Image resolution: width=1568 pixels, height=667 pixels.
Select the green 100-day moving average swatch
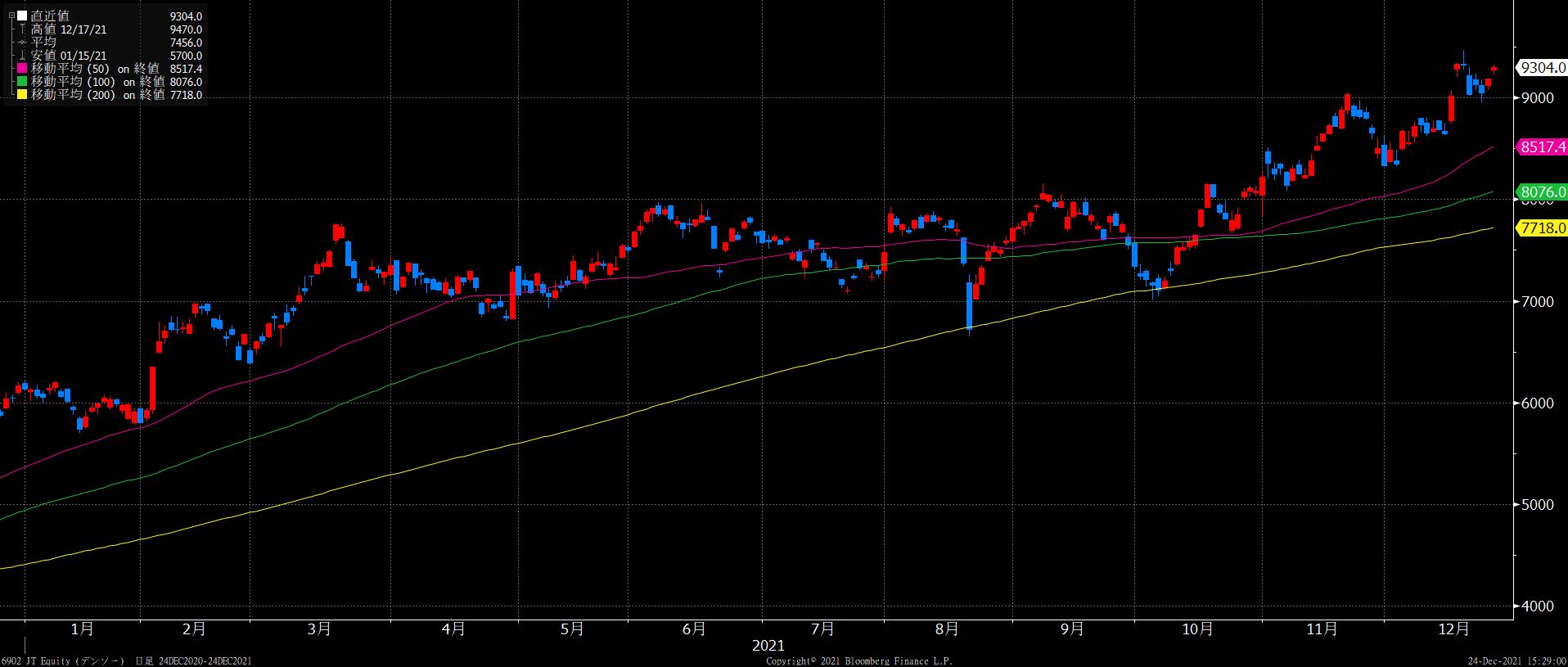(x=22, y=82)
